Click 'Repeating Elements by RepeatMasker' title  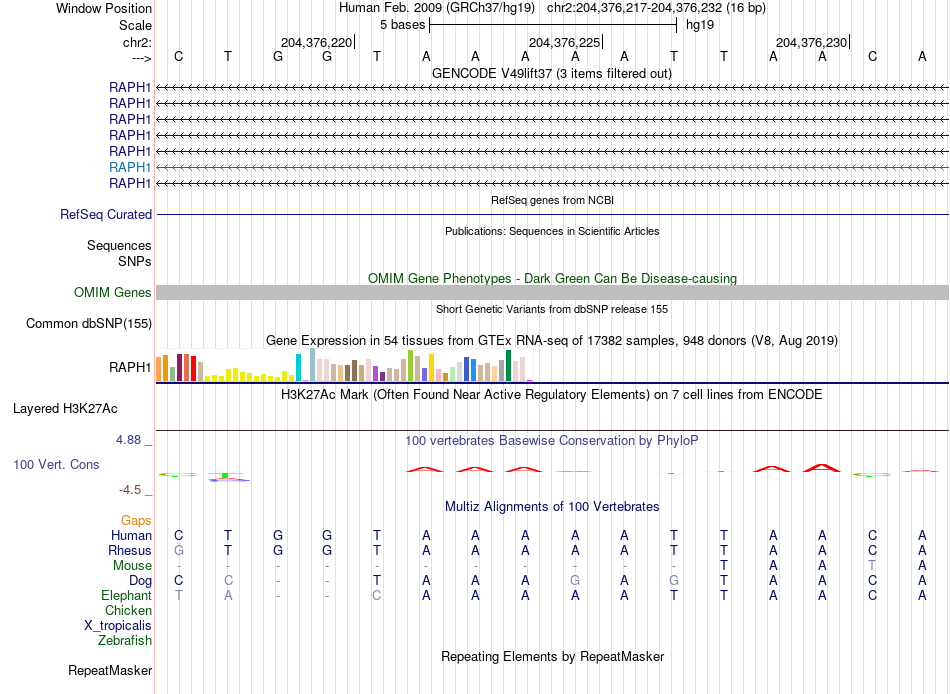click(x=553, y=657)
